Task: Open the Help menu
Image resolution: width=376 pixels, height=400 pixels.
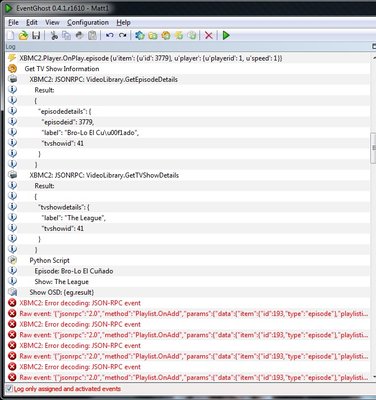Action: [123, 23]
